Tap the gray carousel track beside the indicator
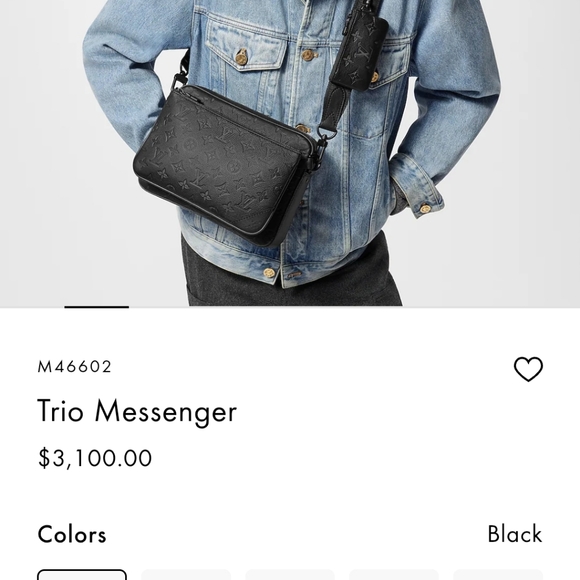The height and width of the screenshot is (580, 580). pyautogui.click(x=354, y=307)
